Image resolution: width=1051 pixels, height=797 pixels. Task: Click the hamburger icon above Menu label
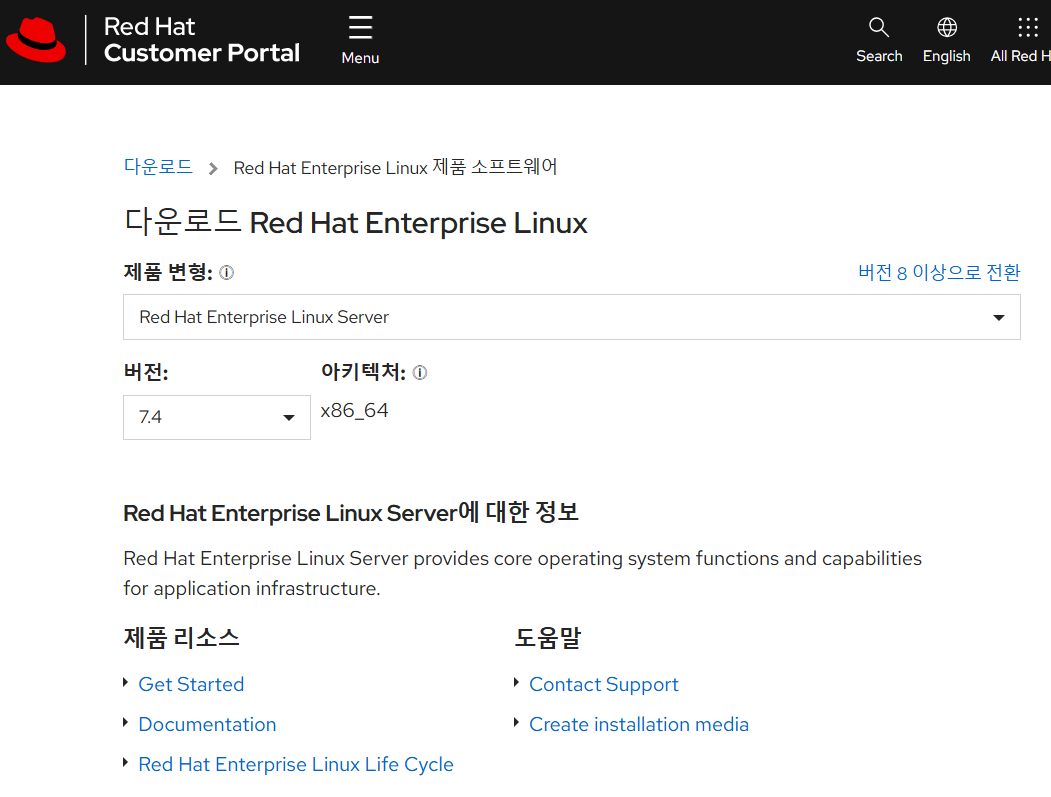coord(359,27)
